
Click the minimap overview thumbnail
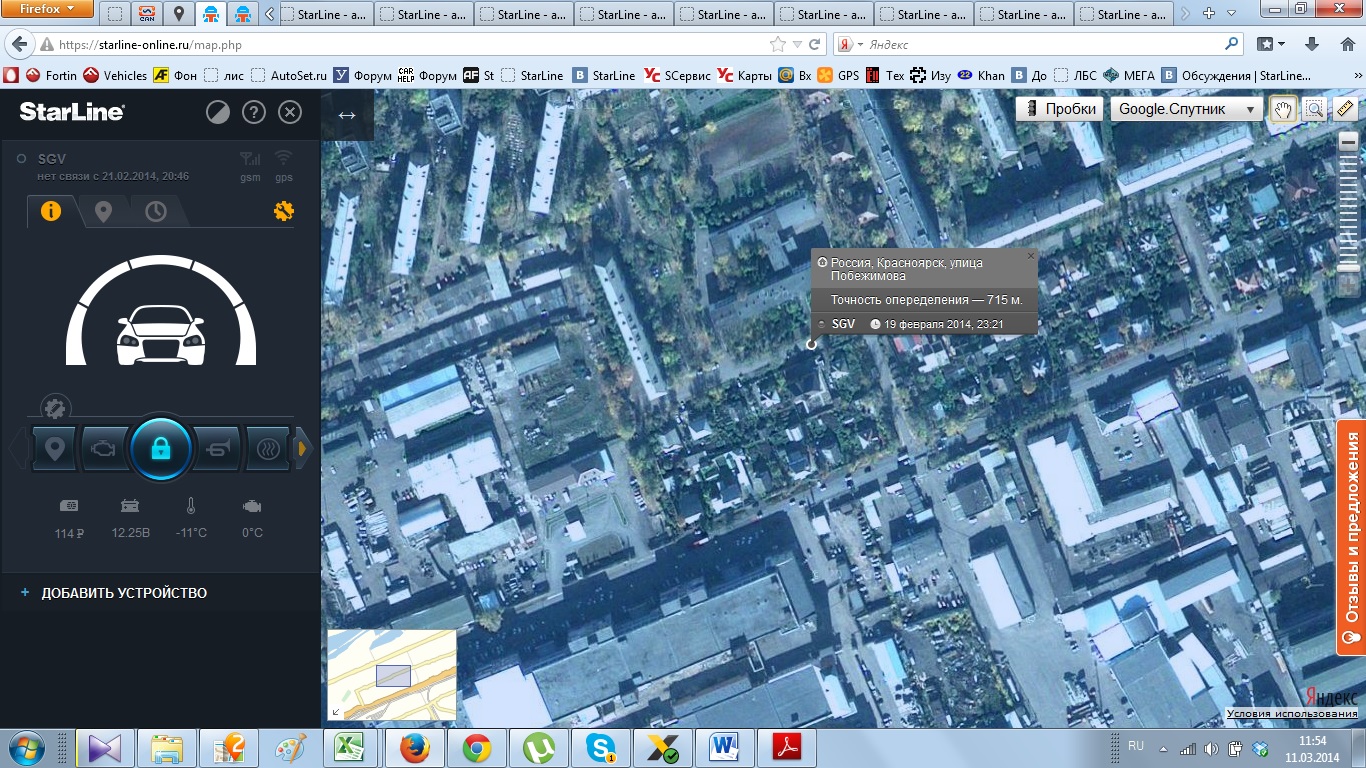392,675
